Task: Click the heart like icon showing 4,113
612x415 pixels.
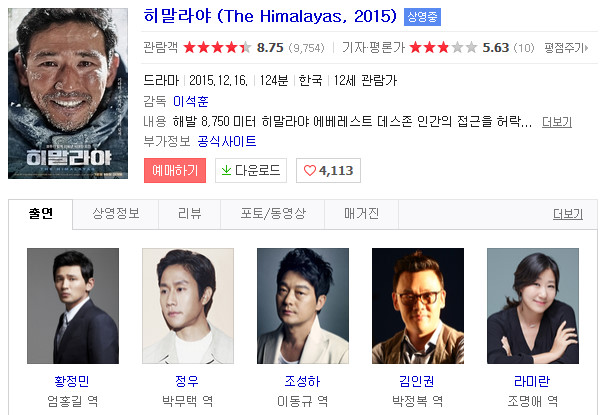Action: pyautogui.click(x=310, y=171)
